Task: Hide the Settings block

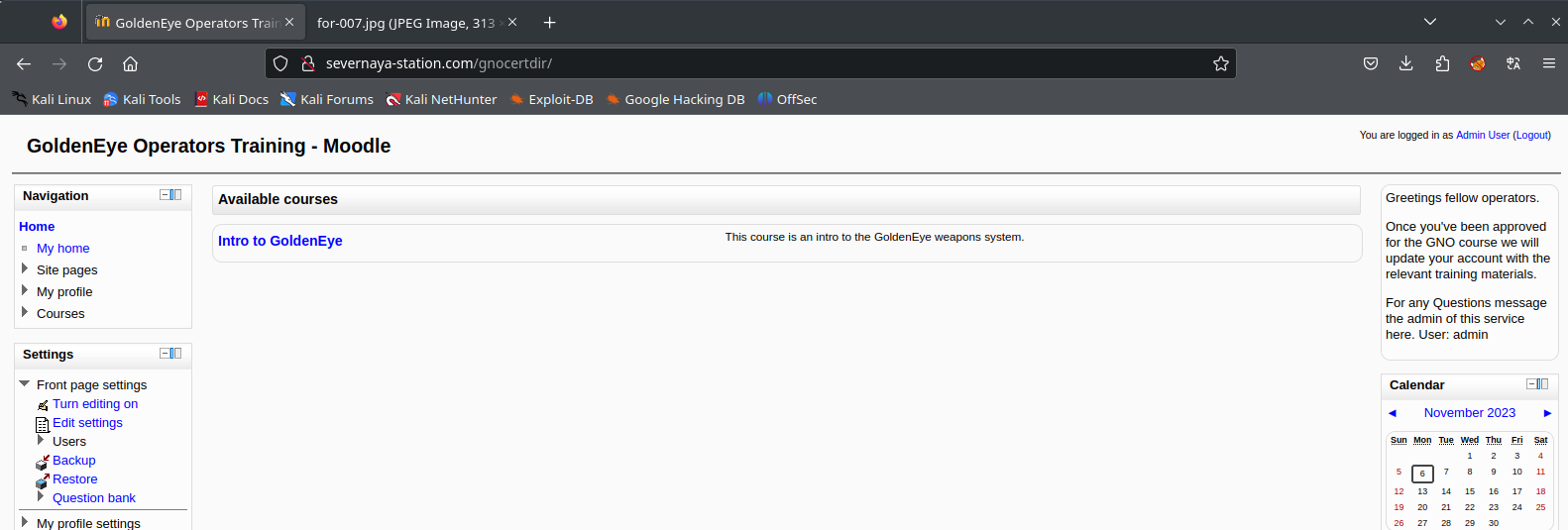Action: coord(165,354)
